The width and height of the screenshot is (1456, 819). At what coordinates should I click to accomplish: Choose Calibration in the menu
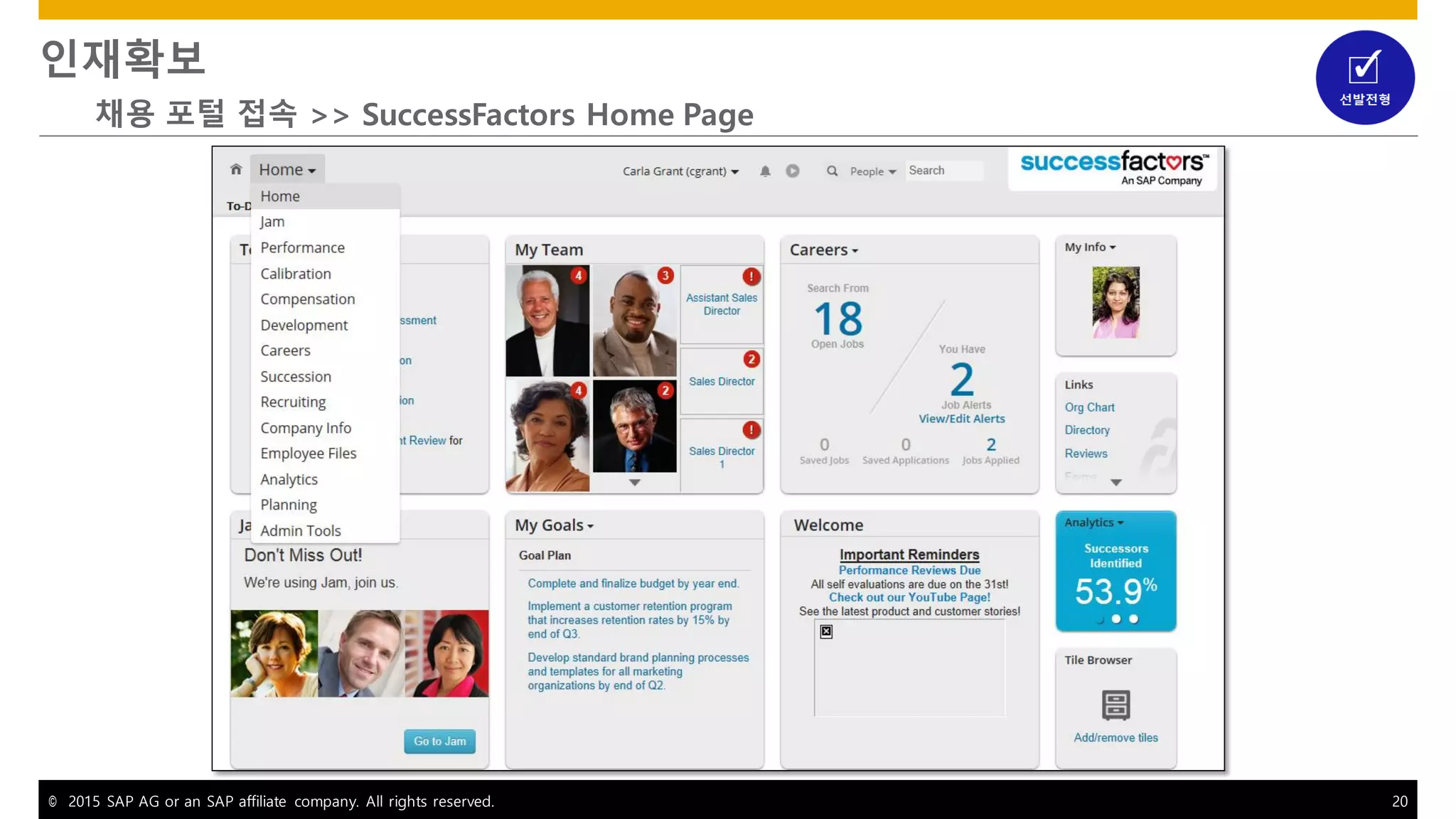click(326, 274)
